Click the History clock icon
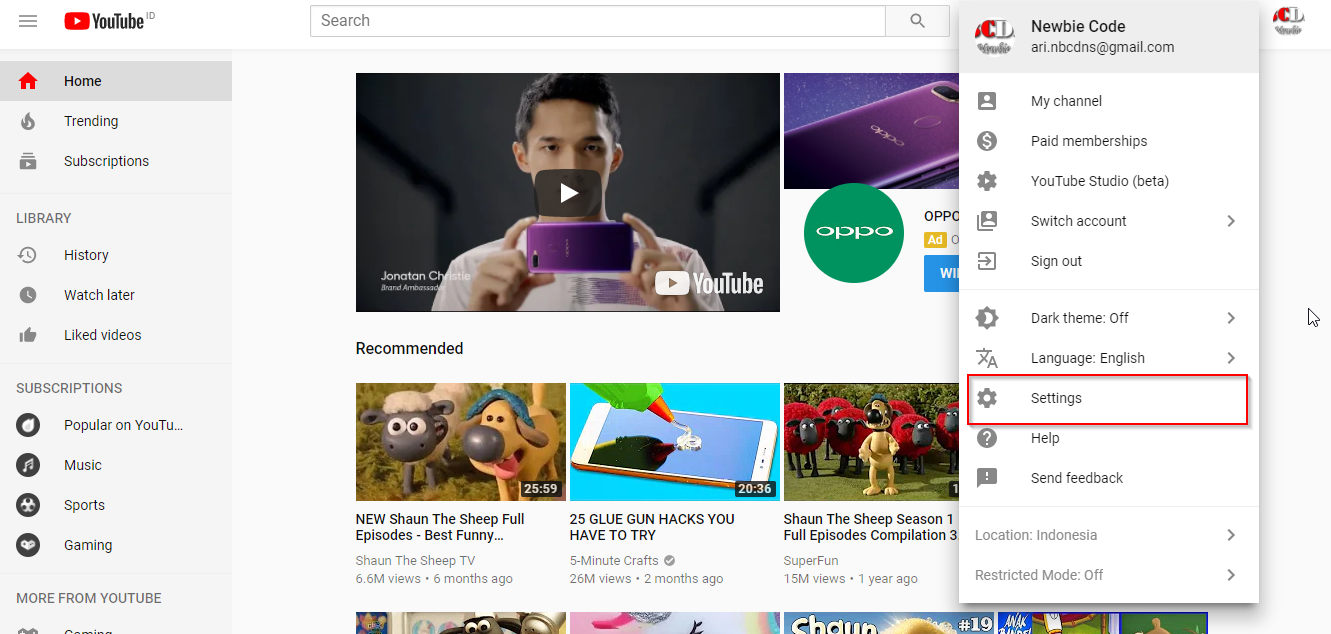The width and height of the screenshot is (1331, 634). (x=28, y=255)
